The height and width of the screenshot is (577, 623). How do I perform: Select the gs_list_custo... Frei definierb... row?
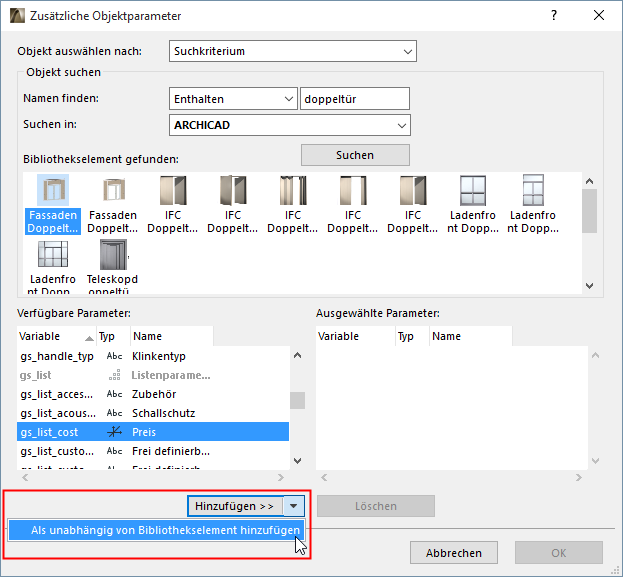(x=153, y=451)
